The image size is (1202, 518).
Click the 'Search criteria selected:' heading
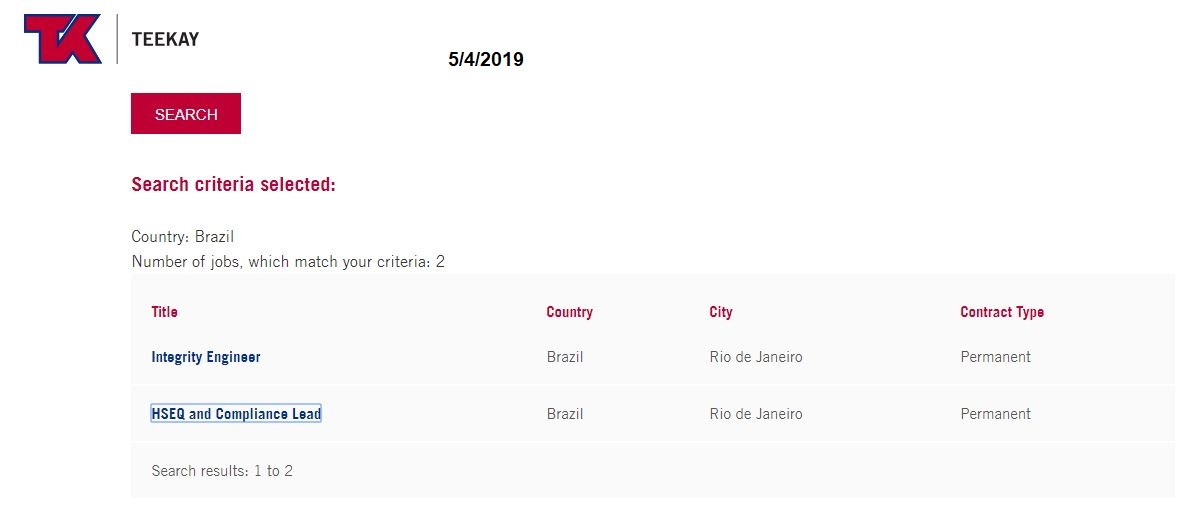point(233,185)
